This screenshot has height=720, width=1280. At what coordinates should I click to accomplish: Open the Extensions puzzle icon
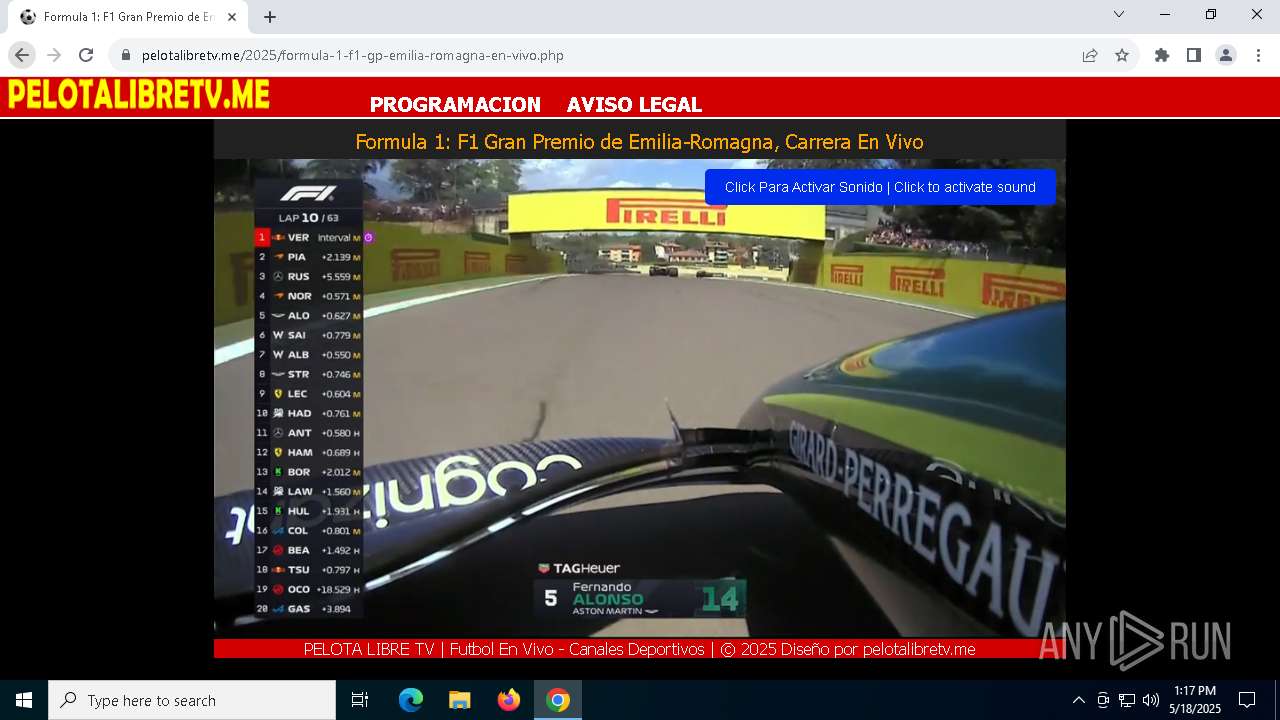point(1162,55)
